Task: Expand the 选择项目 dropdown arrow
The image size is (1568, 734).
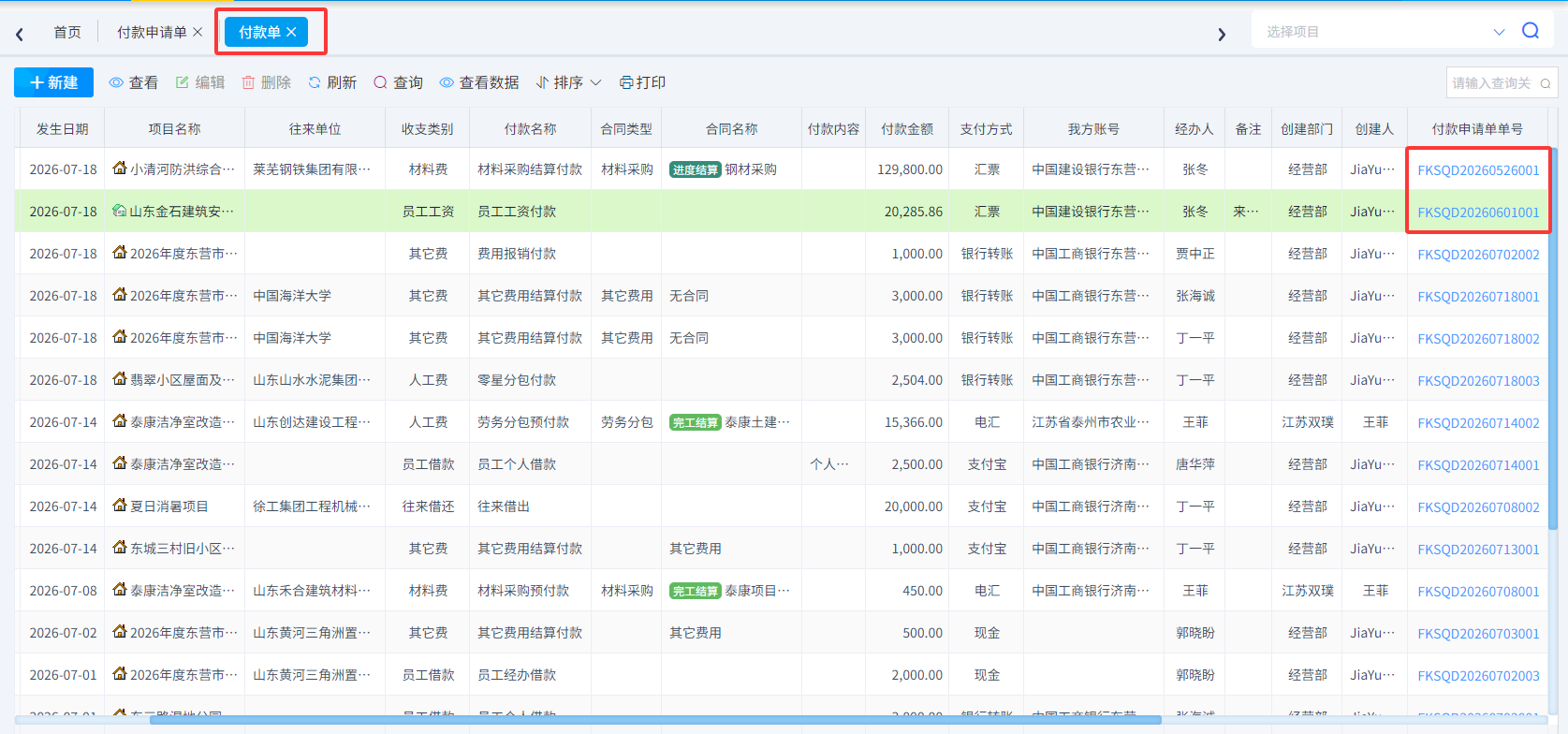Action: coord(1499,32)
